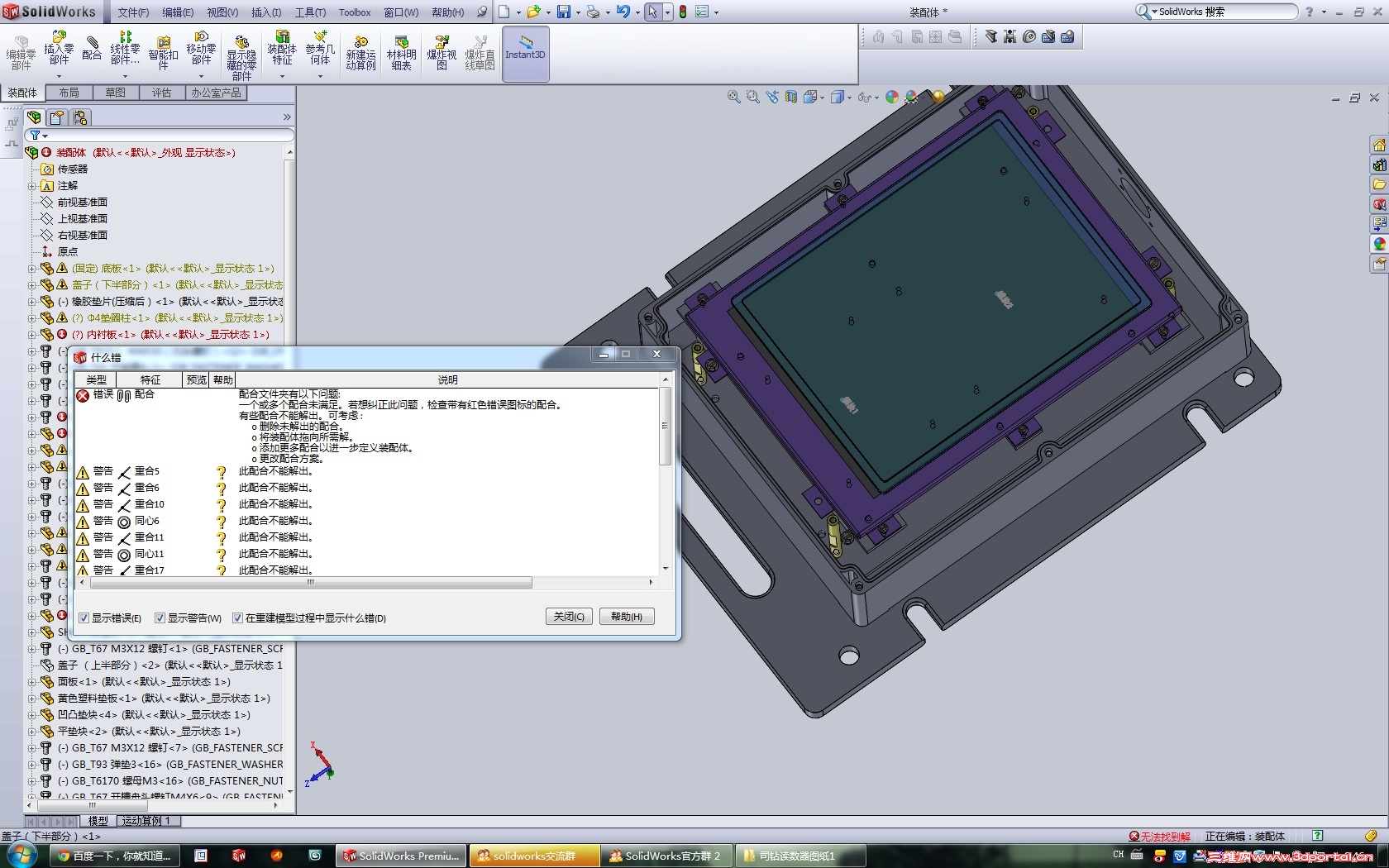Uncheck the 显示警告(W) checkbox

pyautogui.click(x=160, y=618)
